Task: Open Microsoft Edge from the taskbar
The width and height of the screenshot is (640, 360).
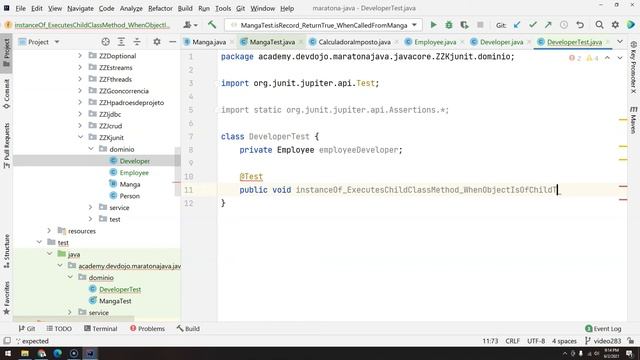Action: click(x=58, y=353)
